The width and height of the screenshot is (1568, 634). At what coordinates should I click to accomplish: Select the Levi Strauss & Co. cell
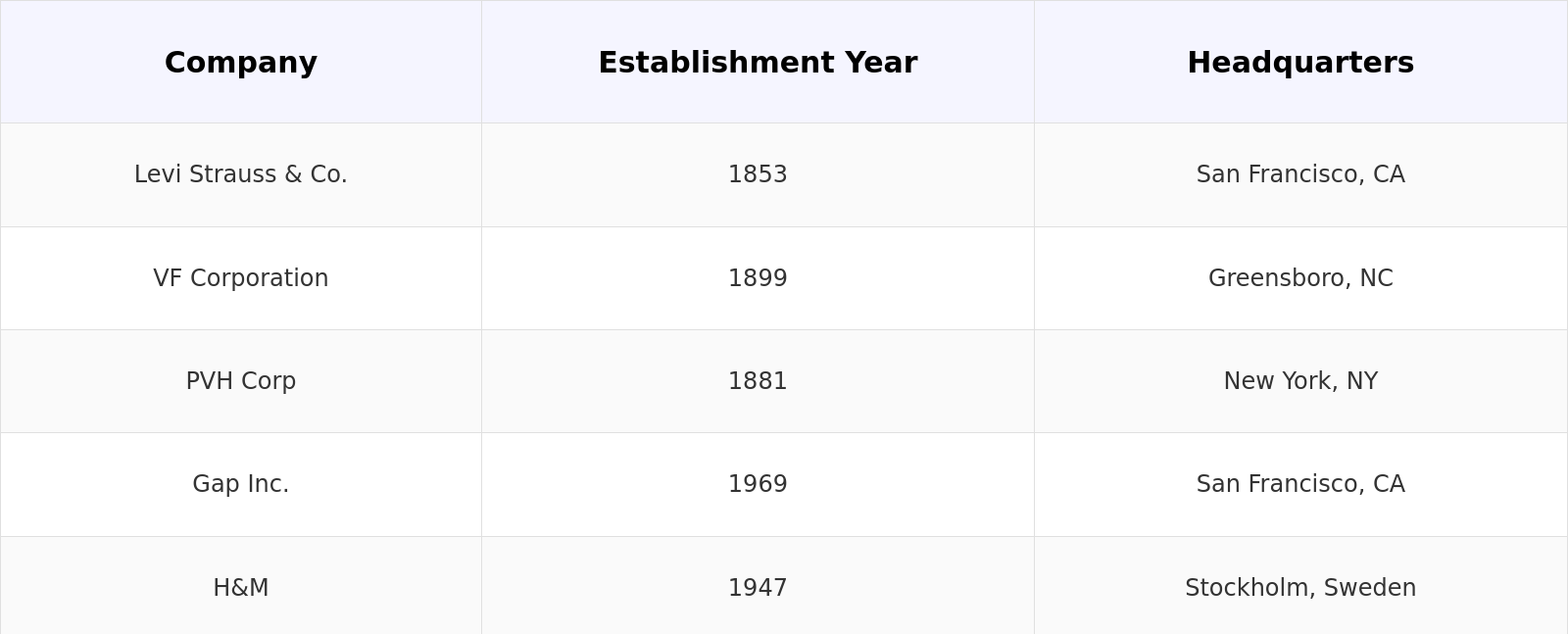pyautogui.click(x=241, y=174)
